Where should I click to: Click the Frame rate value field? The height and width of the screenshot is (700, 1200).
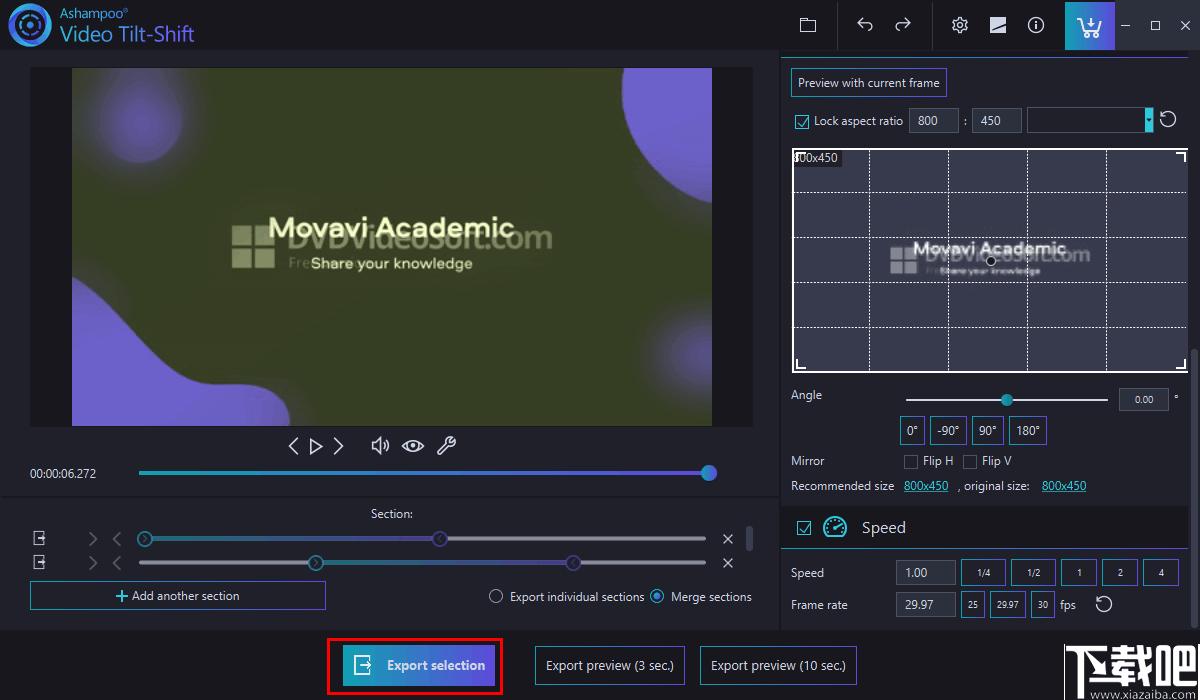pyautogui.click(x=926, y=604)
